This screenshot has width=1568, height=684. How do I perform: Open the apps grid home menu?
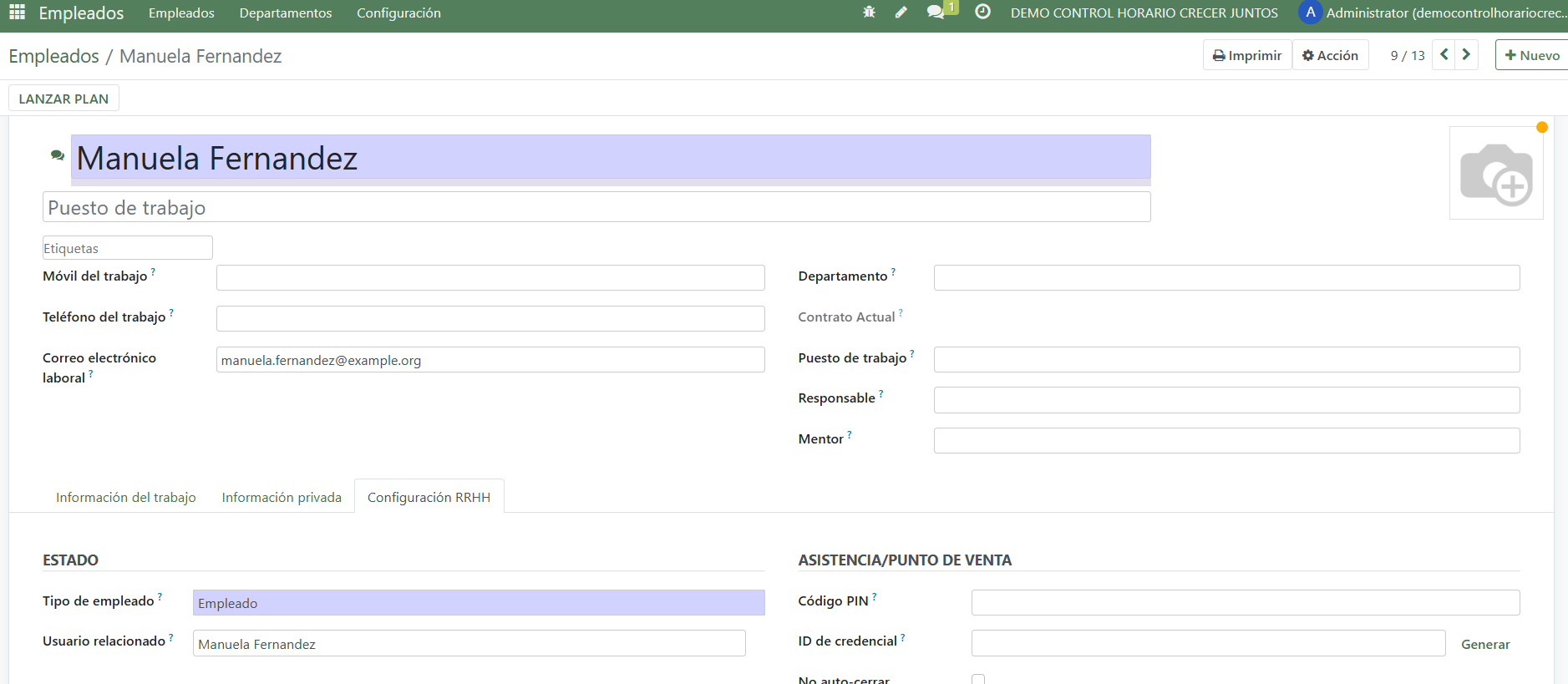17,13
